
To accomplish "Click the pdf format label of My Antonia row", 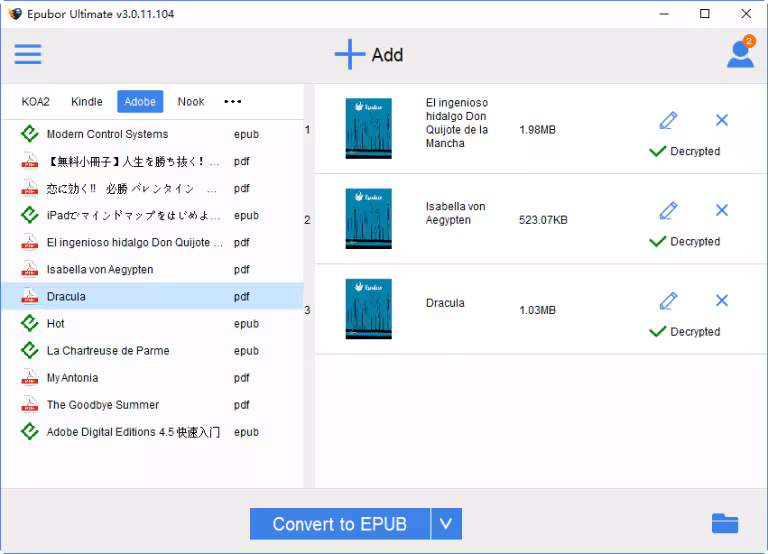I will [241, 378].
